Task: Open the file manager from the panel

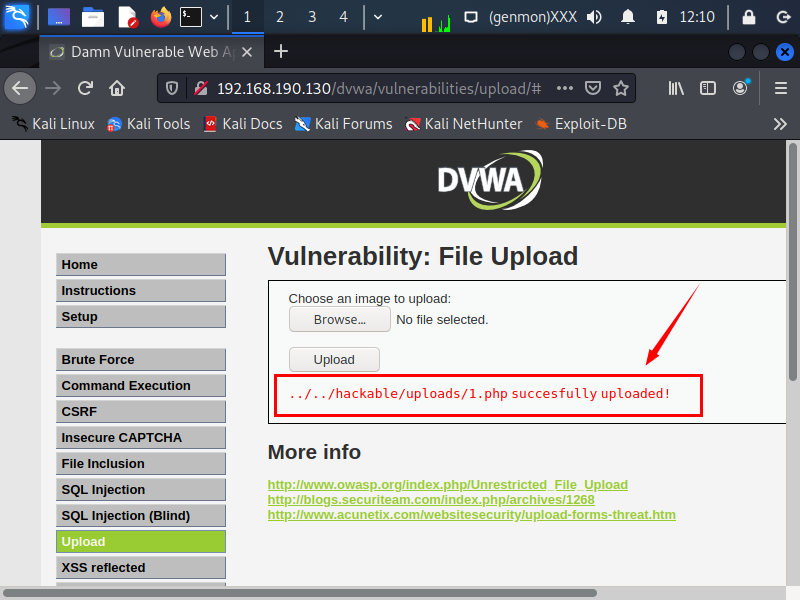Action: click(93, 17)
